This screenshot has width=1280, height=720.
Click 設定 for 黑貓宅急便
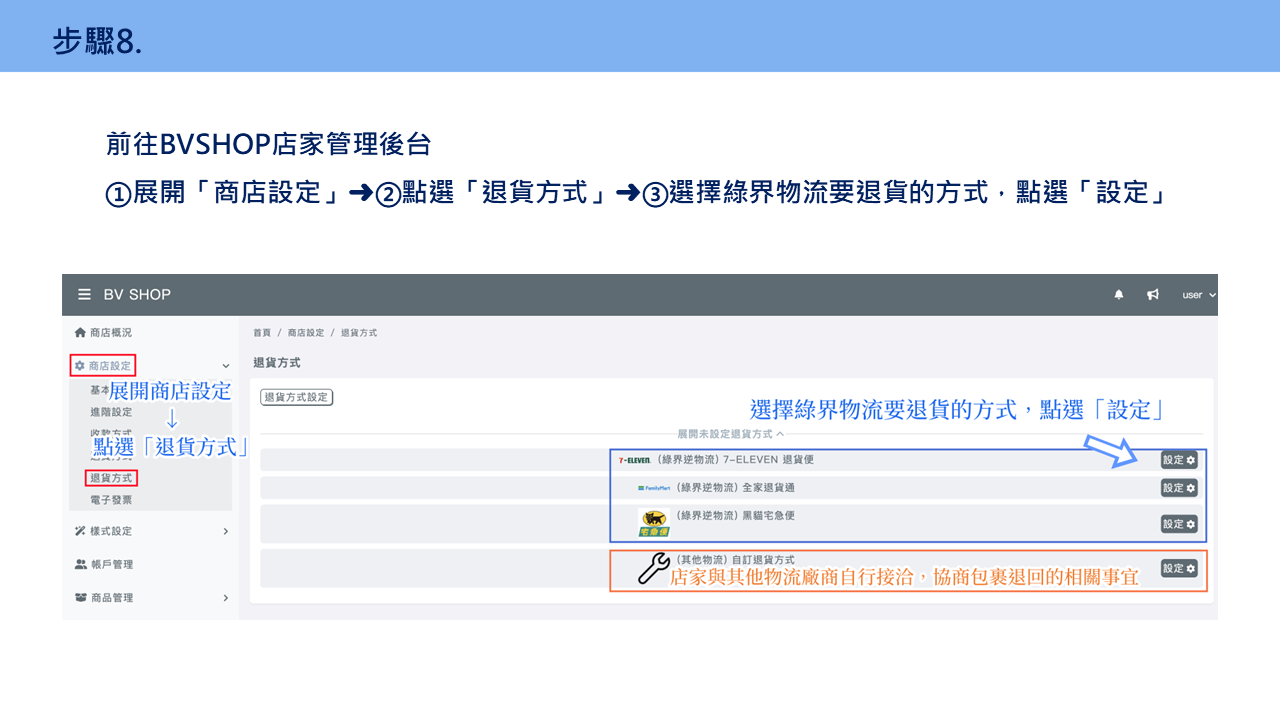click(x=1179, y=524)
